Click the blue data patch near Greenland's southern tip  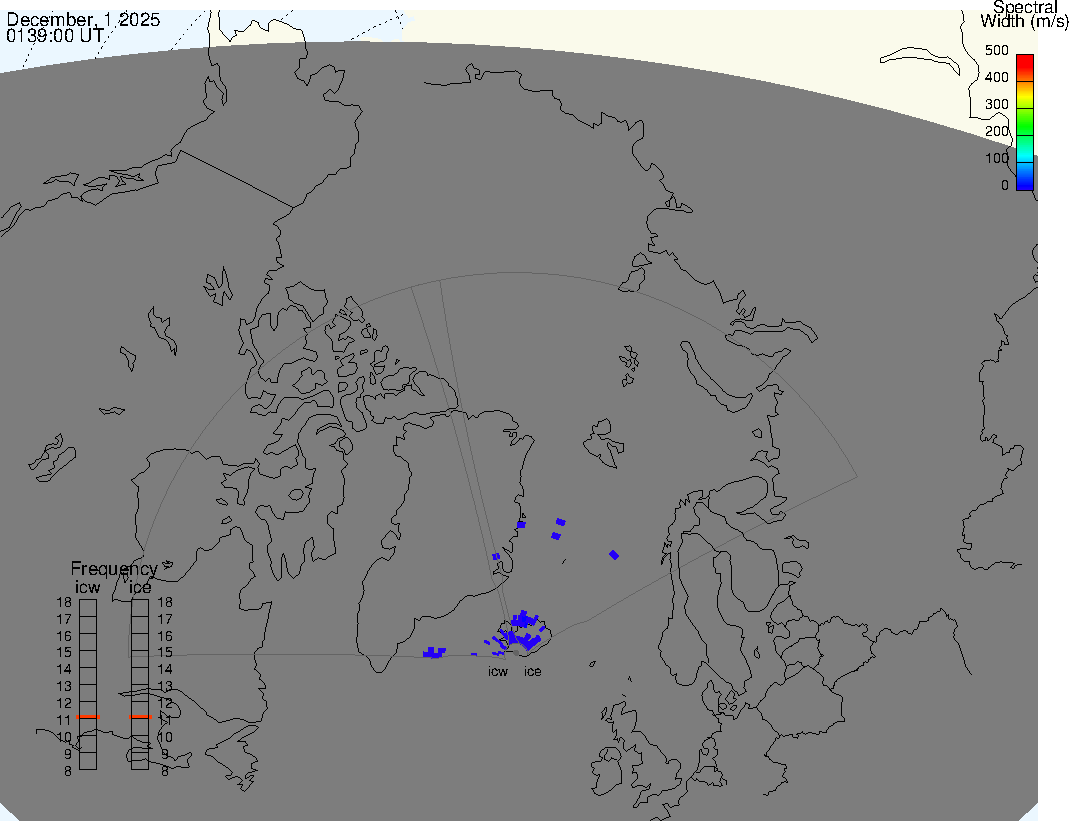pyautogui.click(x=434, y=653)
